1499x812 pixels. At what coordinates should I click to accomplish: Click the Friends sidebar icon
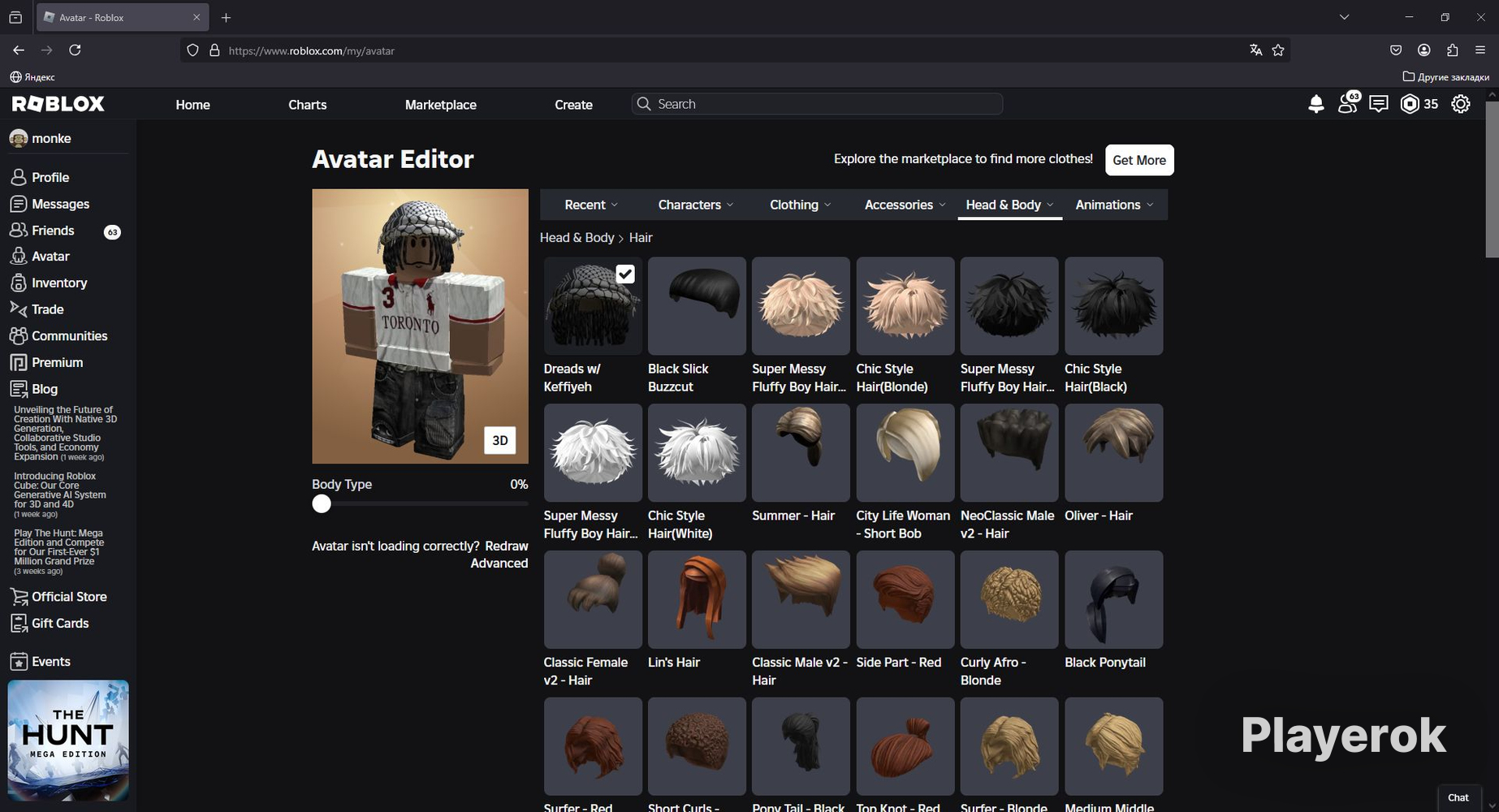point(19,231)
